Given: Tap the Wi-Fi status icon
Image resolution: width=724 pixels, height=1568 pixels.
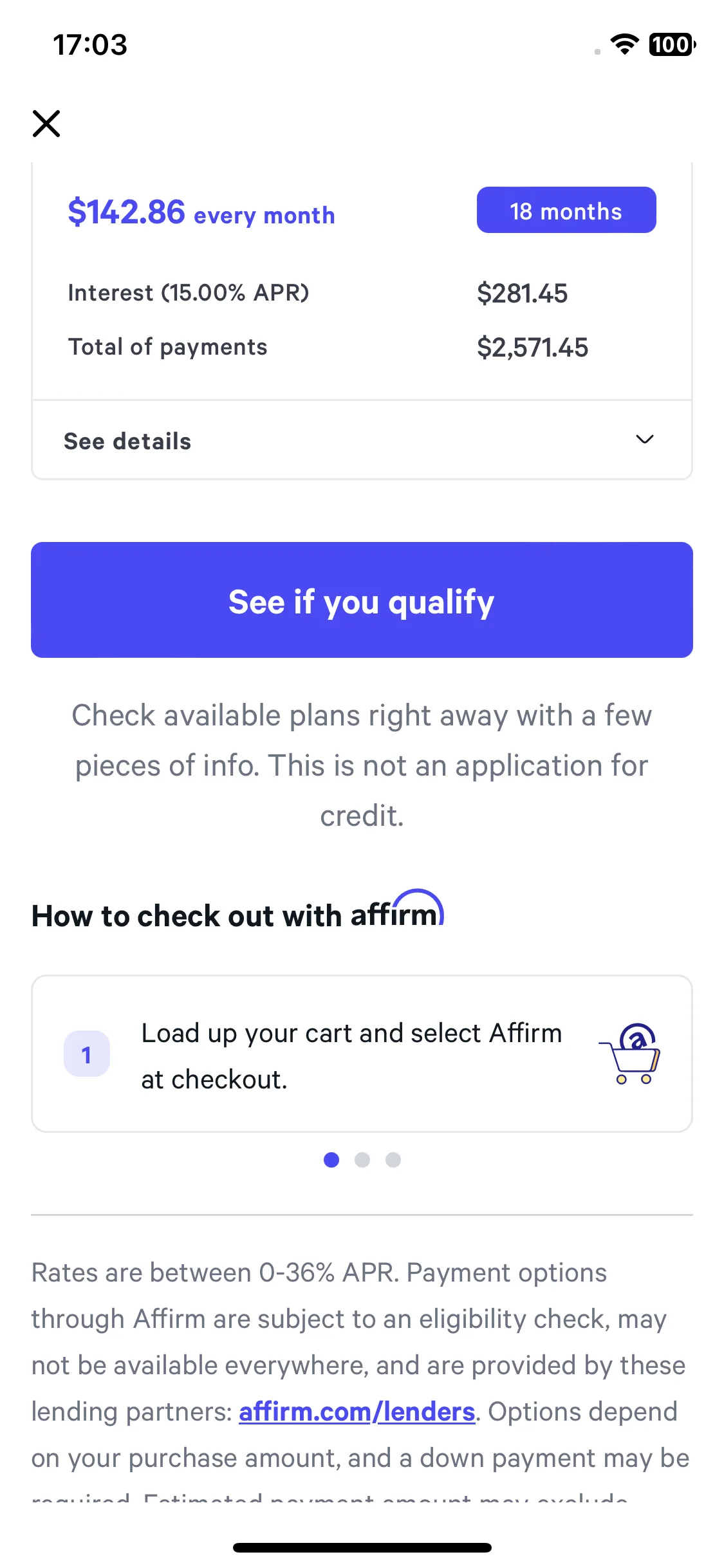Looking at the screenshot, I should (x=624, y=44).
